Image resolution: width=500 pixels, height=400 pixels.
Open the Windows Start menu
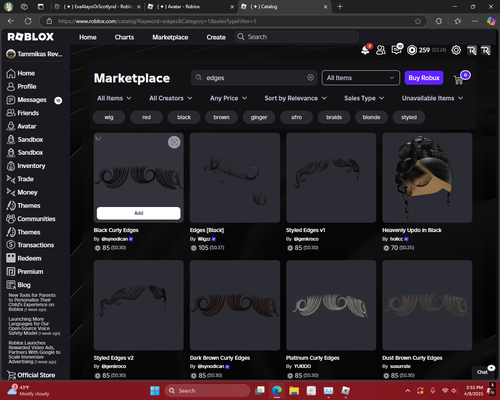coord(155,391)
